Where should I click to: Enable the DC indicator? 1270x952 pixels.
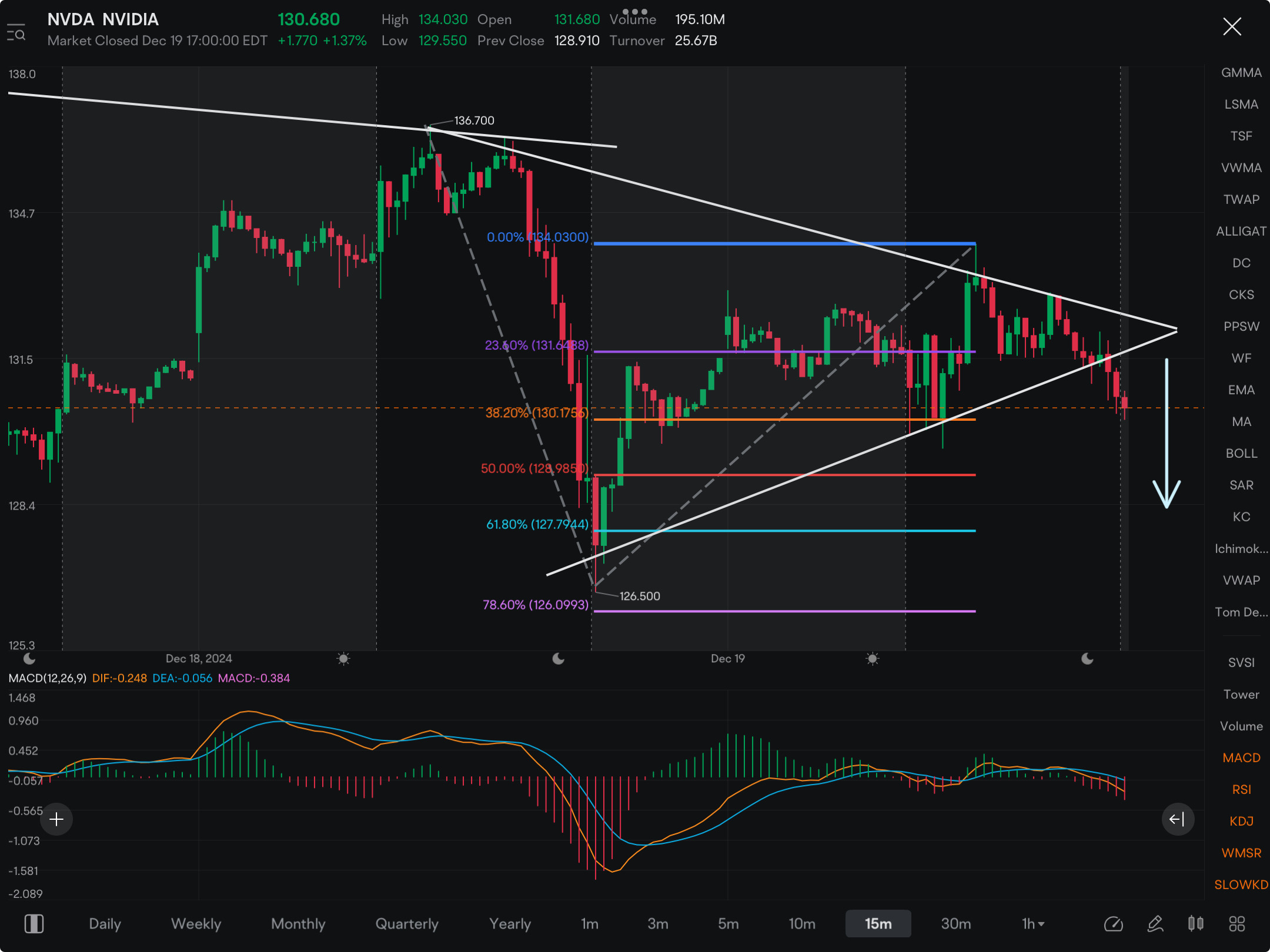tap(1241, 263)
